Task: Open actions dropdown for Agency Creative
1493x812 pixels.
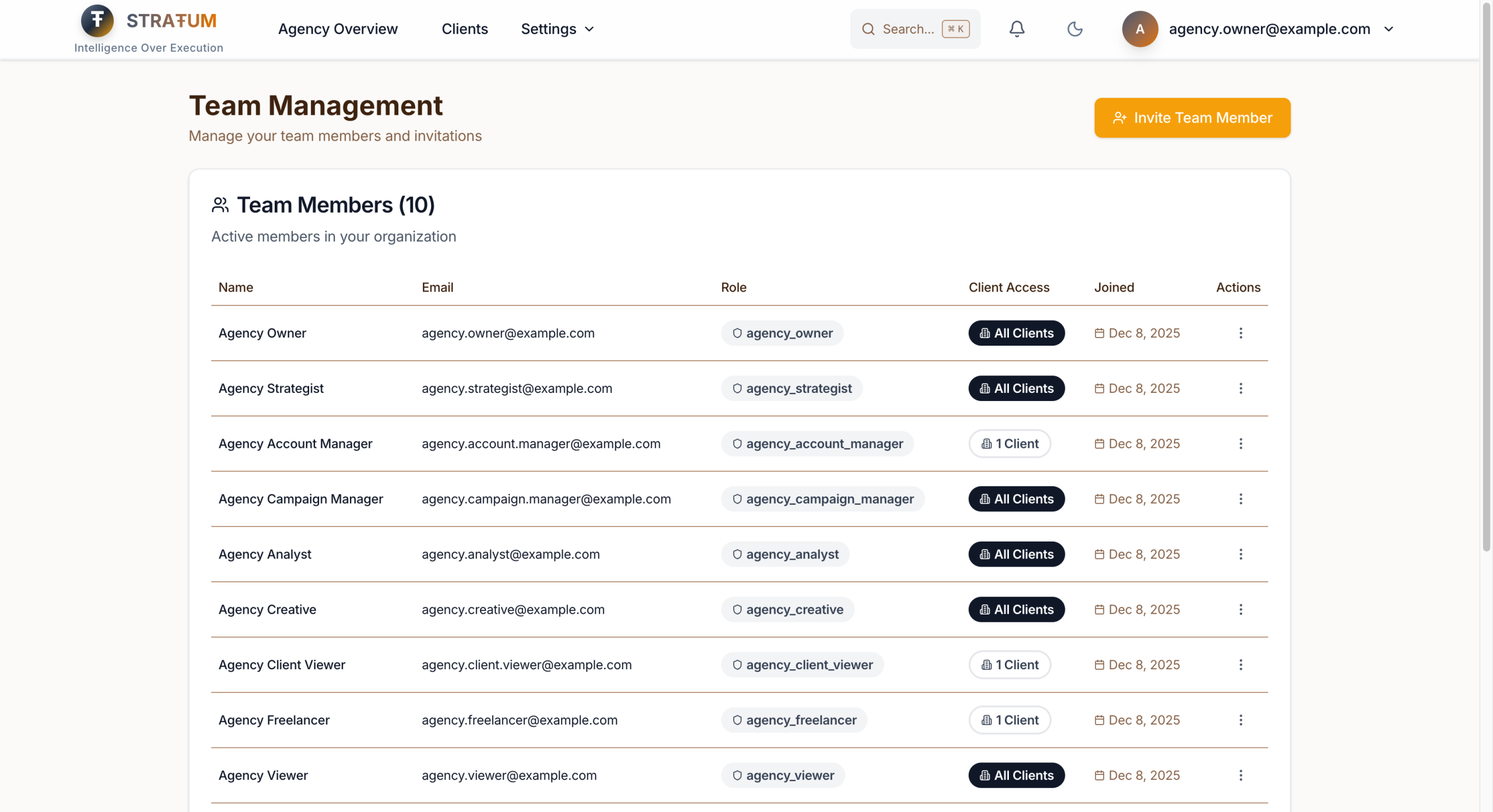Action: [1240, 609]
